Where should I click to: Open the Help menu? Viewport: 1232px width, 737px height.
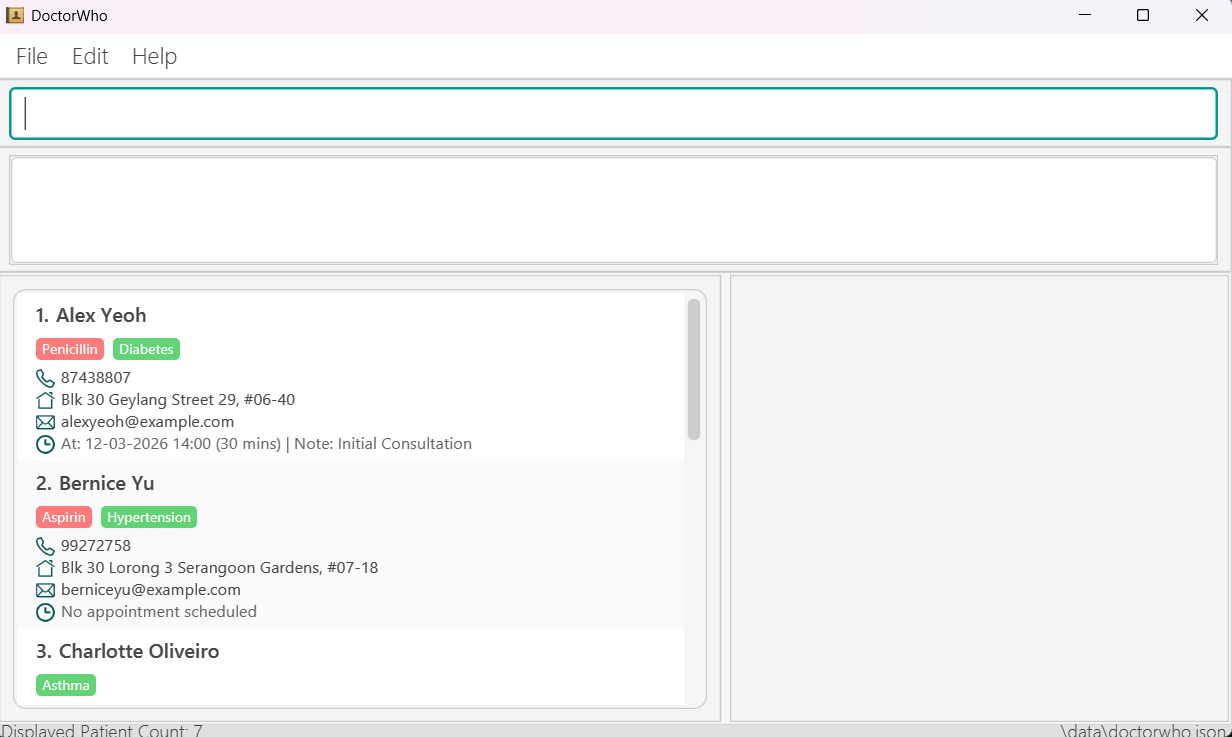point(154,57)
